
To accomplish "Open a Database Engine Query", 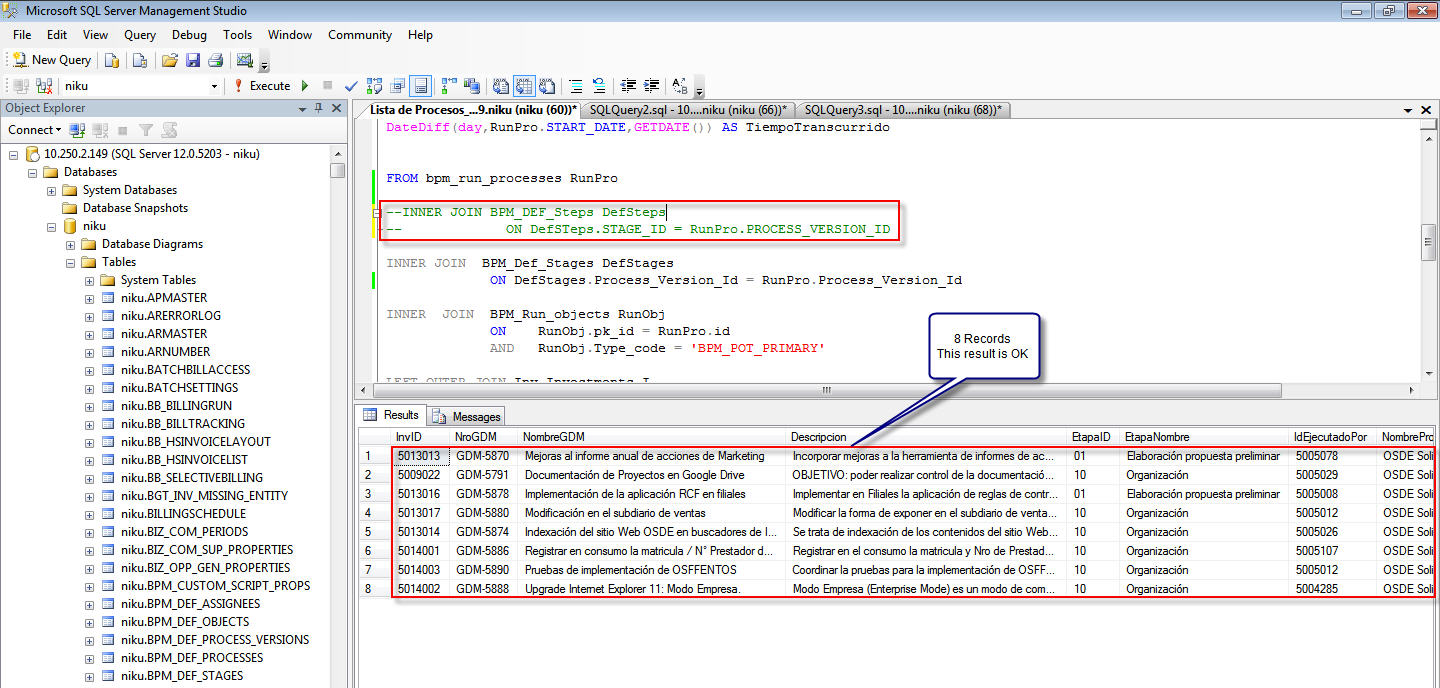I will coord(112,60).
